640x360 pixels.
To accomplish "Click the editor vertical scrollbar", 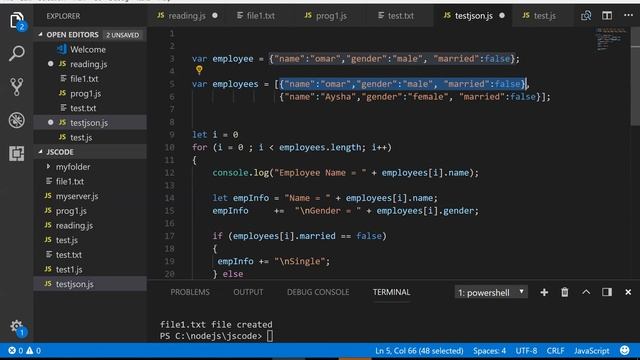I will (636, 78).
